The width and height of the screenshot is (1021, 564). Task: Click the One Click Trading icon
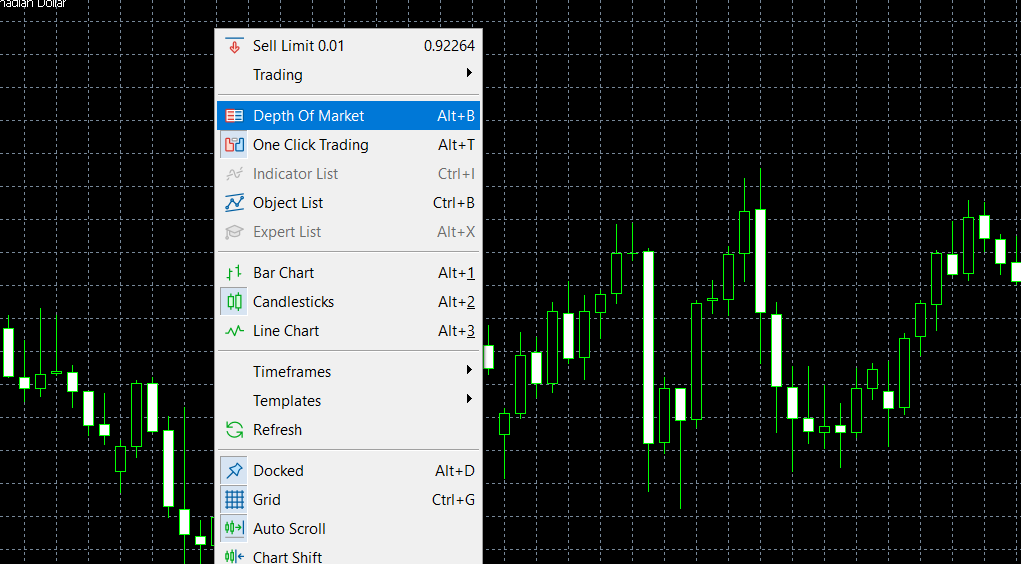click(x=234, y=145)
